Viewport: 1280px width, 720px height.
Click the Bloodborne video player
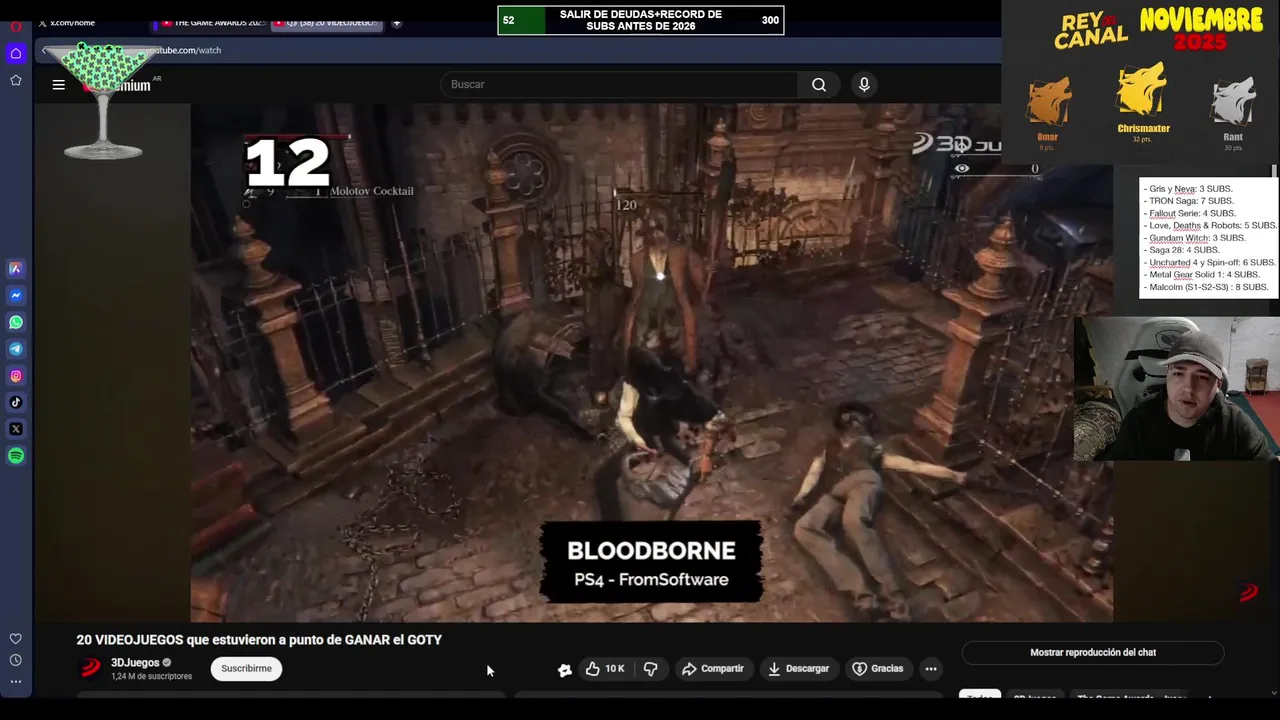651,363
